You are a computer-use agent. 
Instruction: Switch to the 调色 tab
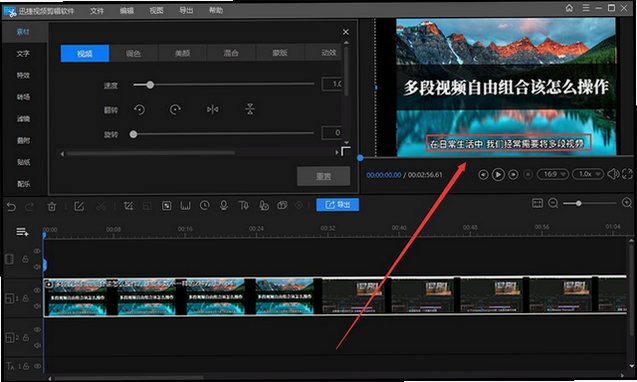tap(133, 53)
